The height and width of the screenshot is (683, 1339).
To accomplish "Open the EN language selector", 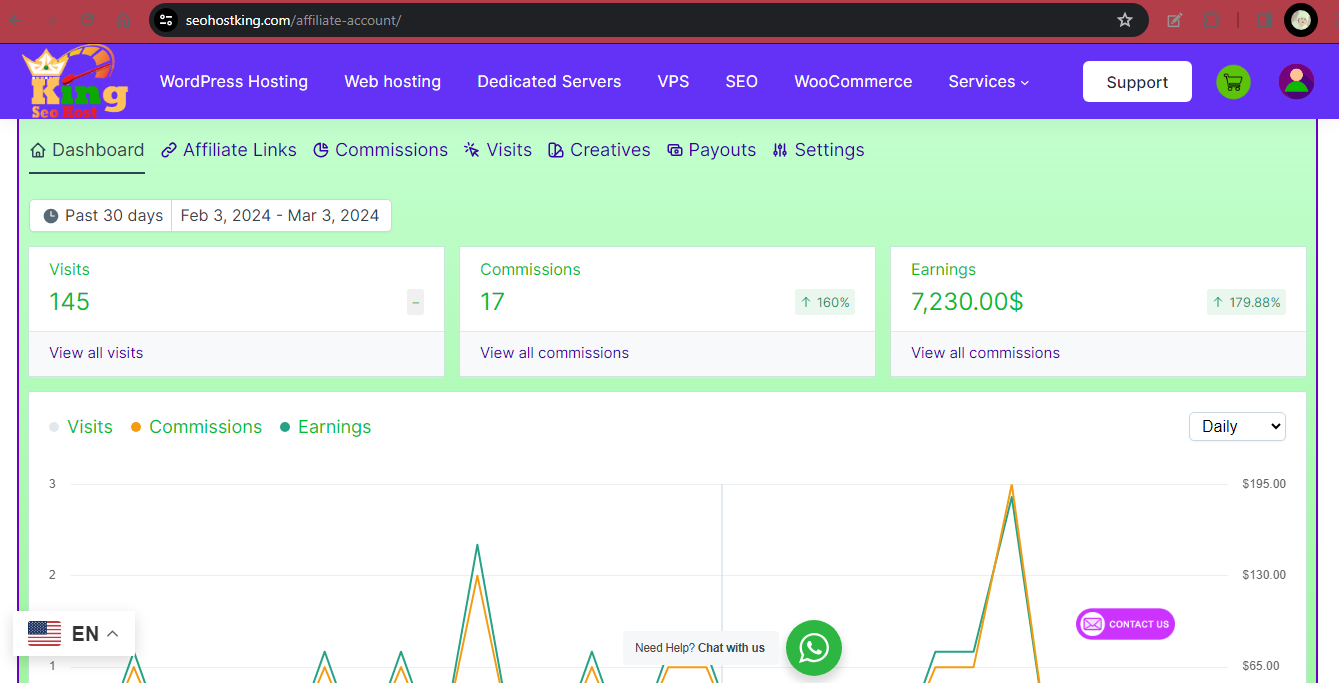I will (x=74, y=634).
